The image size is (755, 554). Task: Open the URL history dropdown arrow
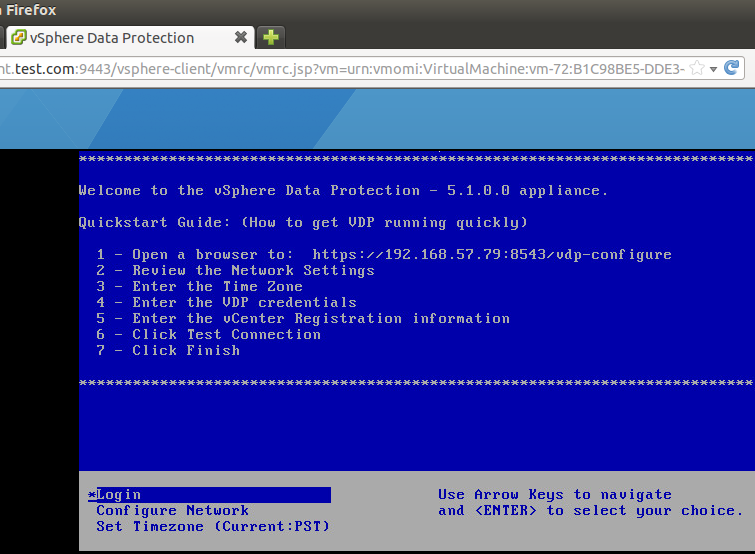click(714, 69)
